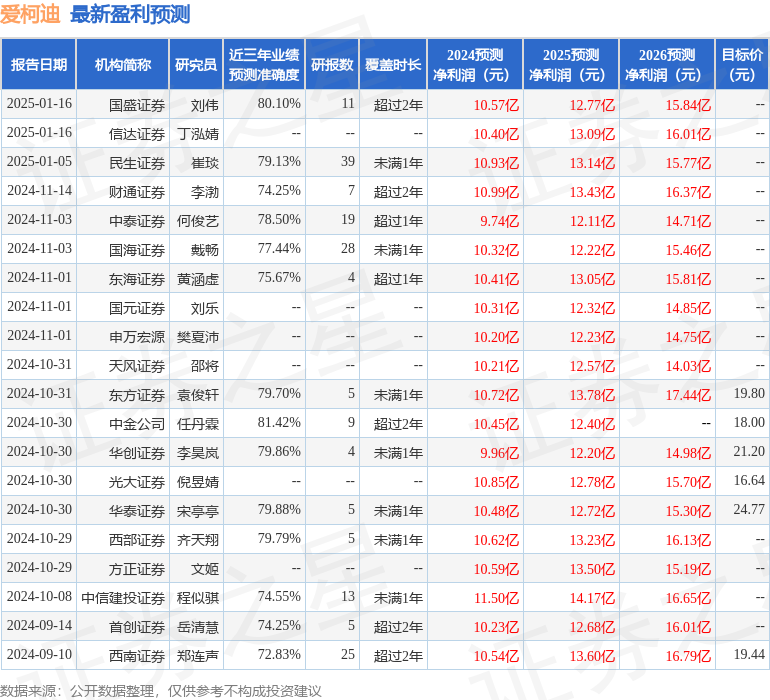Click the date 2024-09-14
Screen dimensions: 770x700
click(x=39, y=625)
